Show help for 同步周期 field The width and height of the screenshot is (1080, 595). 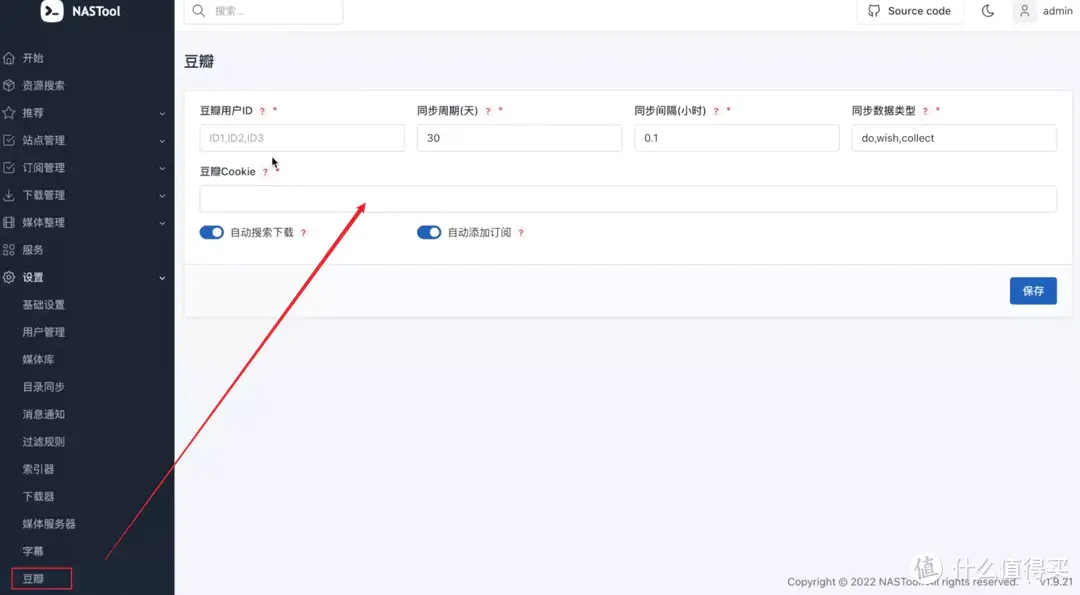tap(488, 111)
